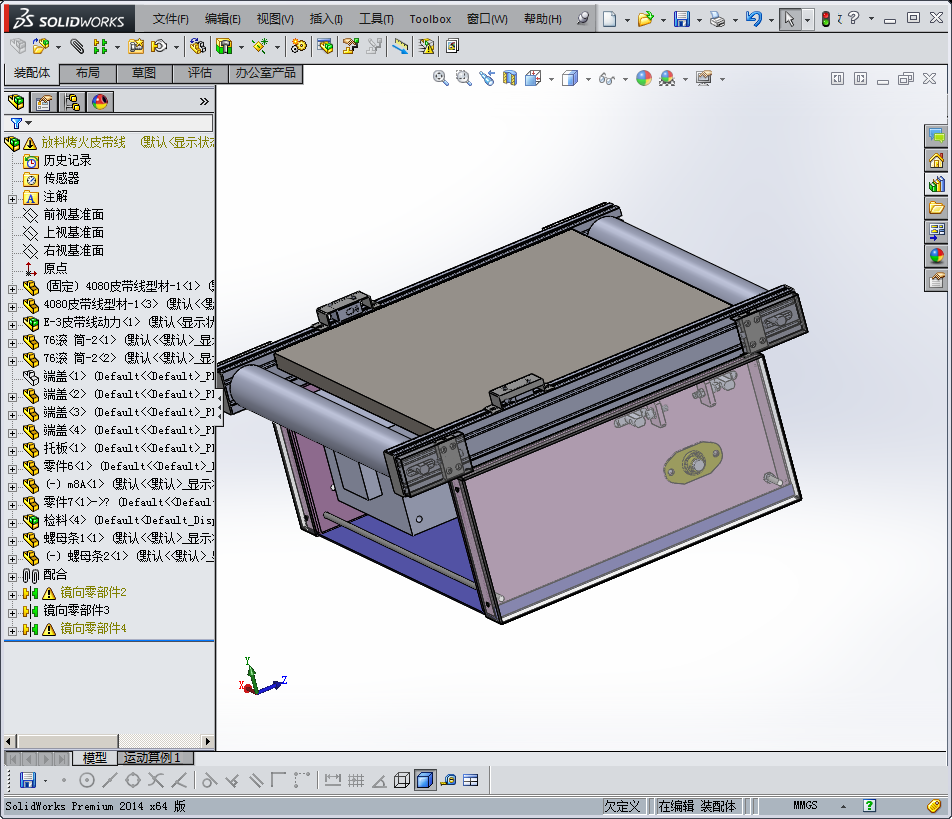Select the Move Component icon
Image resolution: width=952 pixels, height=819 pixels.
click(159, 46)
